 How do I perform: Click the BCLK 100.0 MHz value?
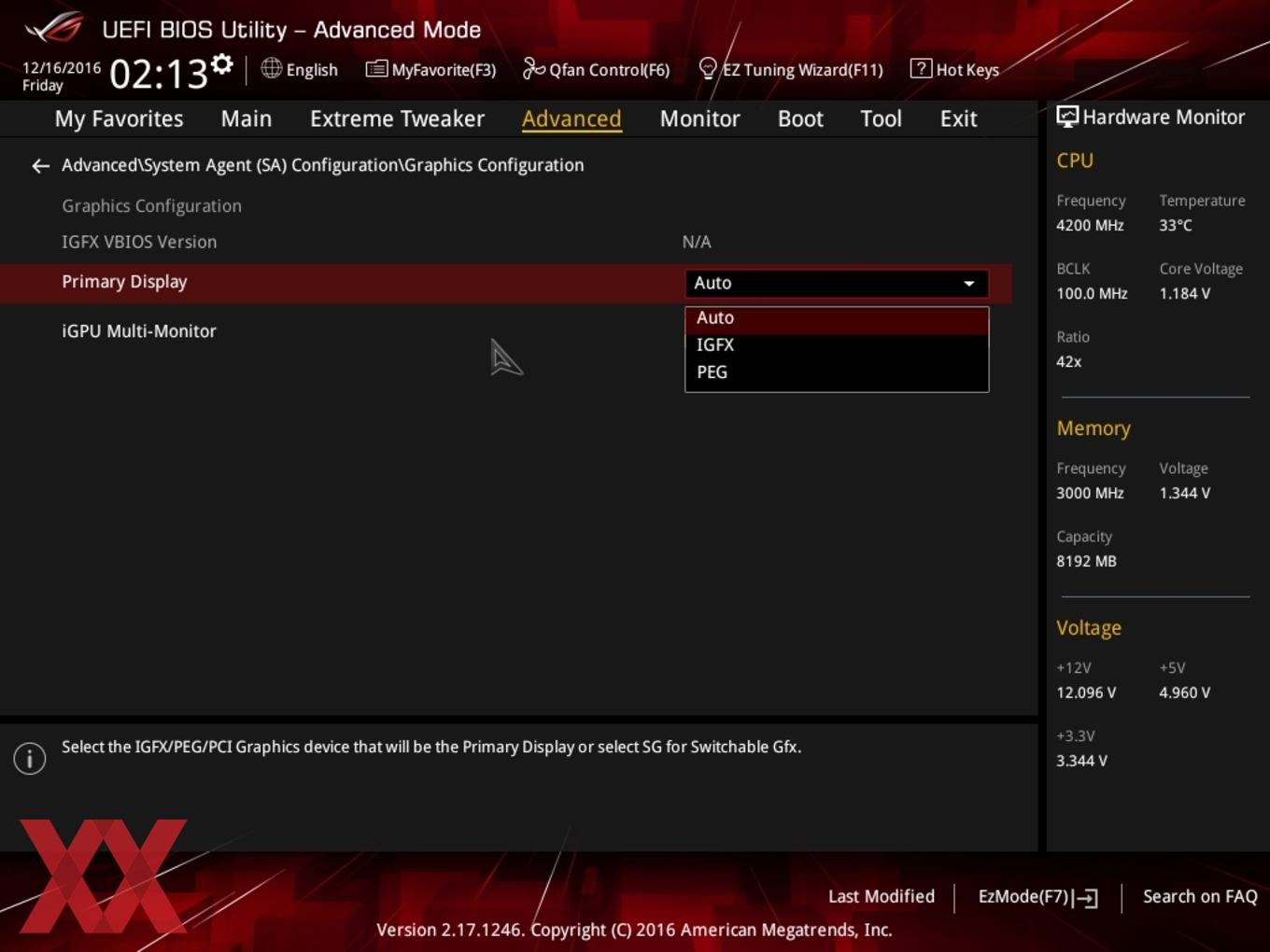[x=1092, y=294]
